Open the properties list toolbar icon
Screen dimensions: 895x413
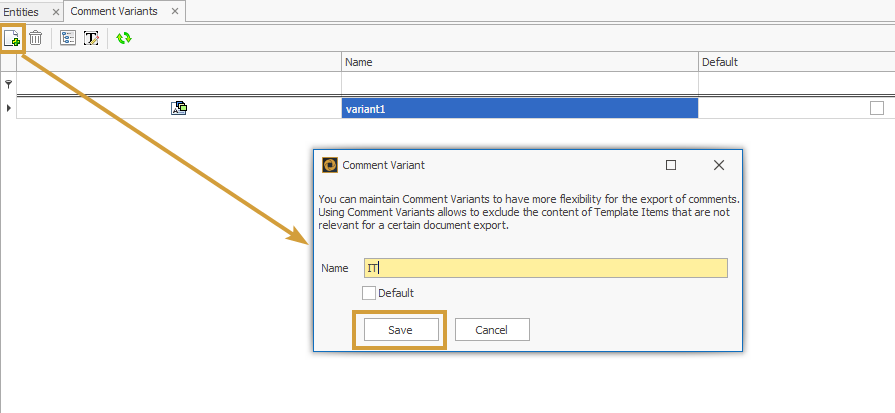coord(68,38)
